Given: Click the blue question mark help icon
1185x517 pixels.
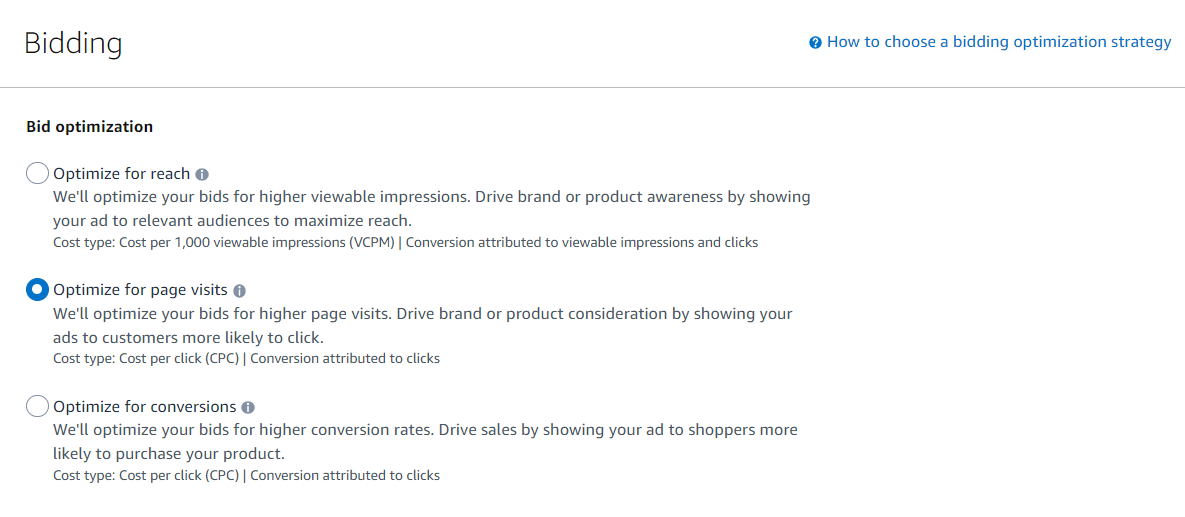Looking at the screenshot, I should point(815,43).
